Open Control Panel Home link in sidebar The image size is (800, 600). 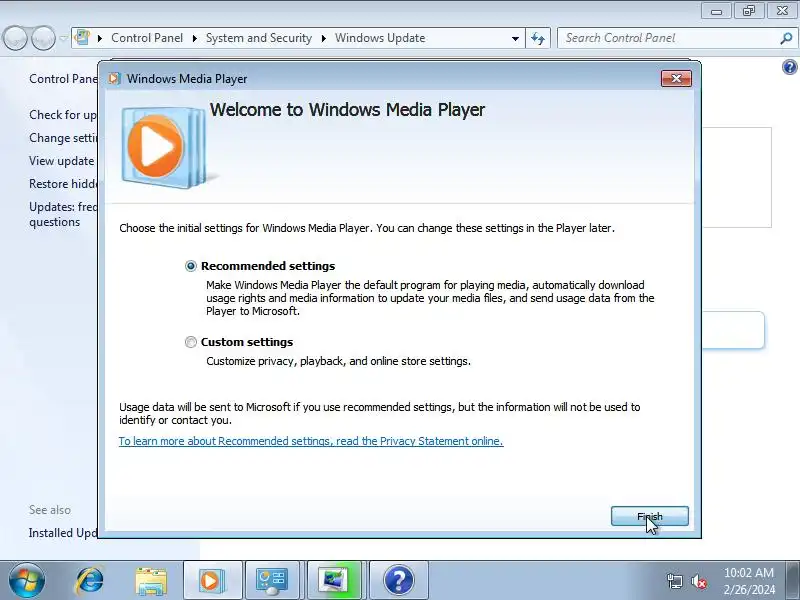(x=63, y=79)
